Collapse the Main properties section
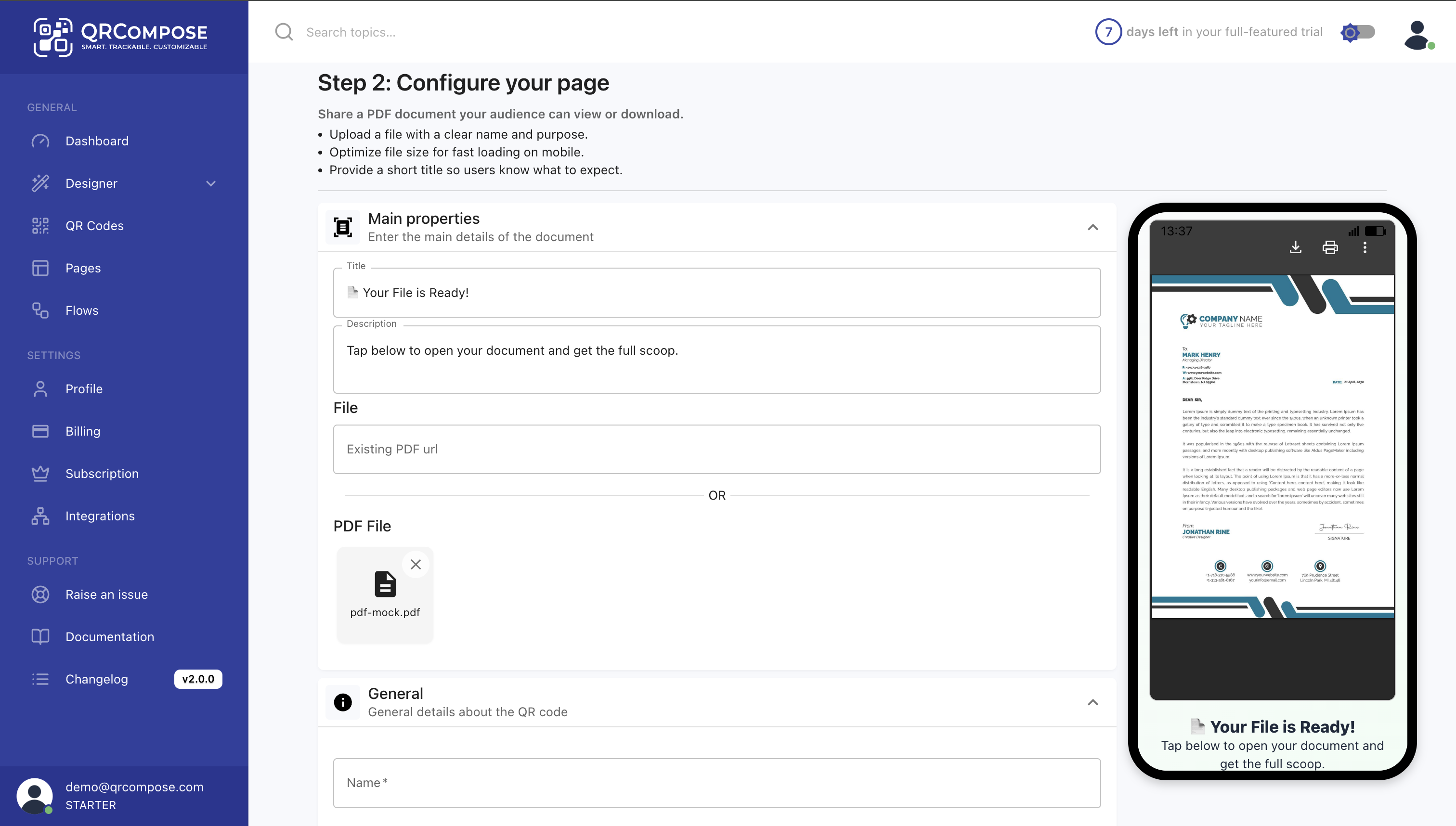Viewport: 1456px width, 826px height. 1092,227
